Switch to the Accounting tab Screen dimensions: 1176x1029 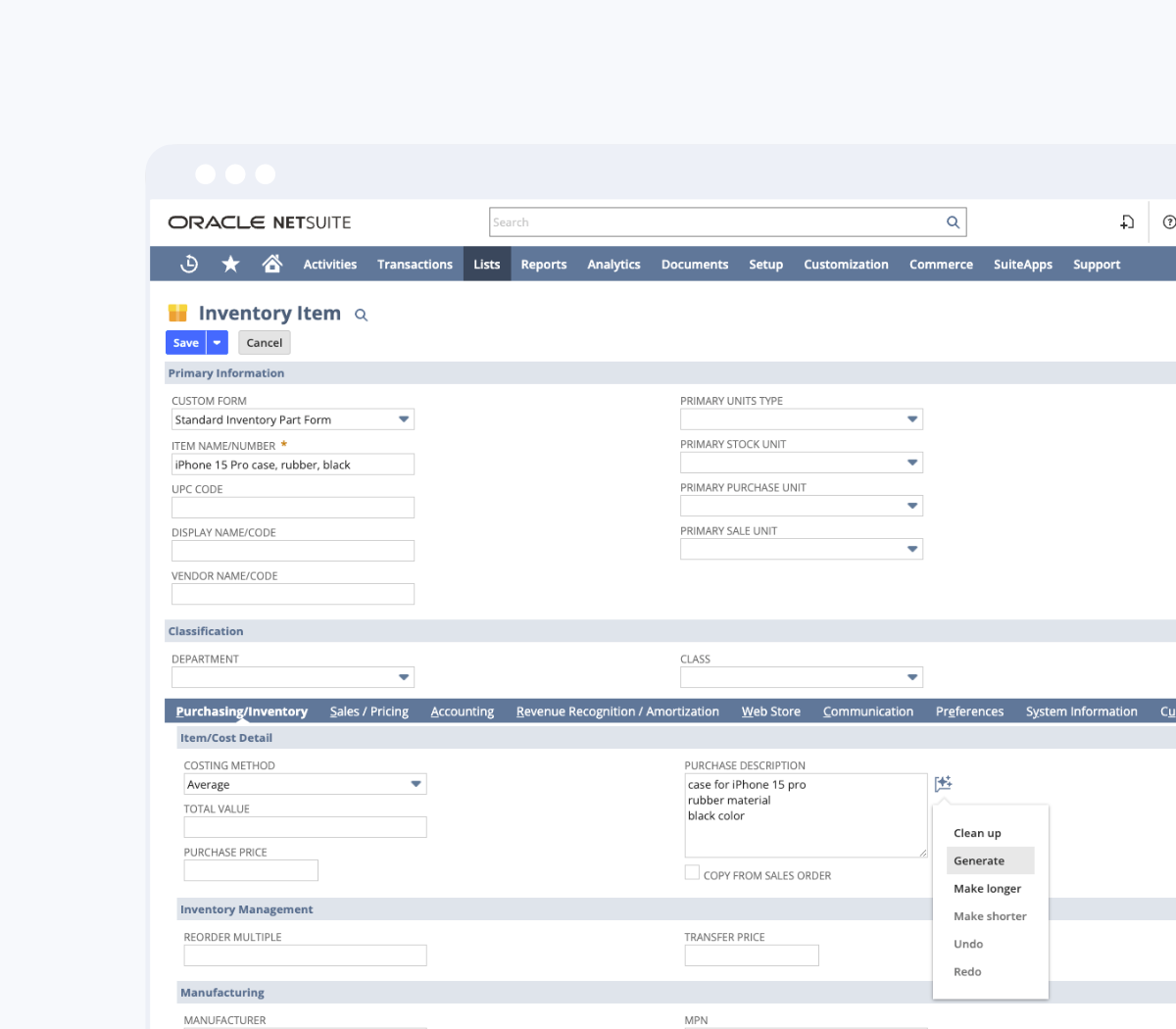pos(463,711)
